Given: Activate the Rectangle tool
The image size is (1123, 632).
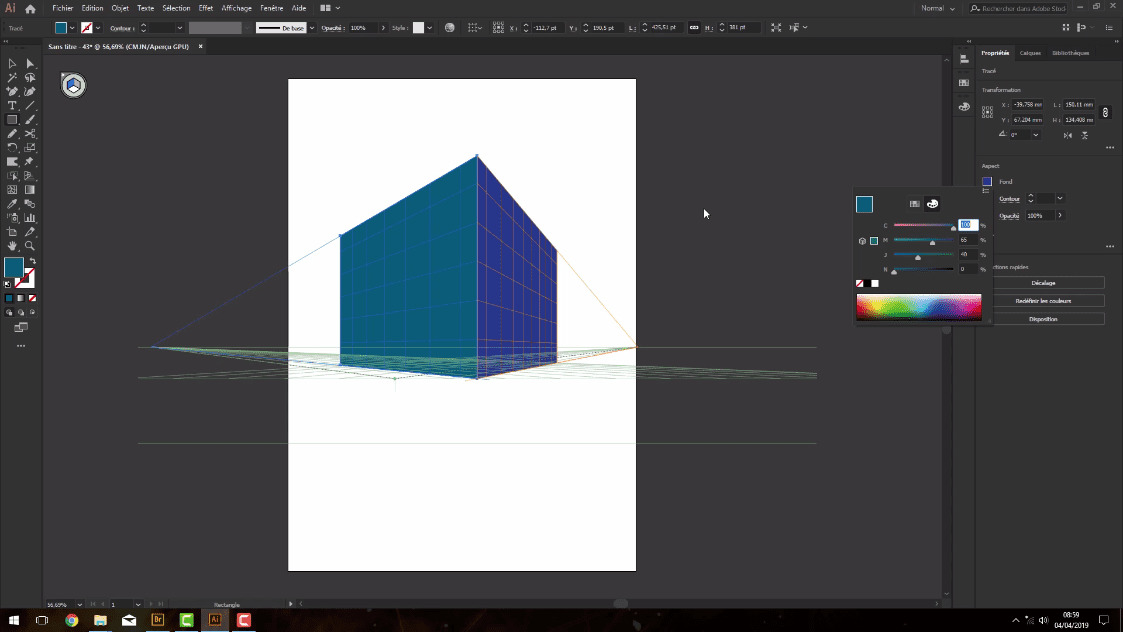Looking at the screenshot, I should tap(11, 120).
